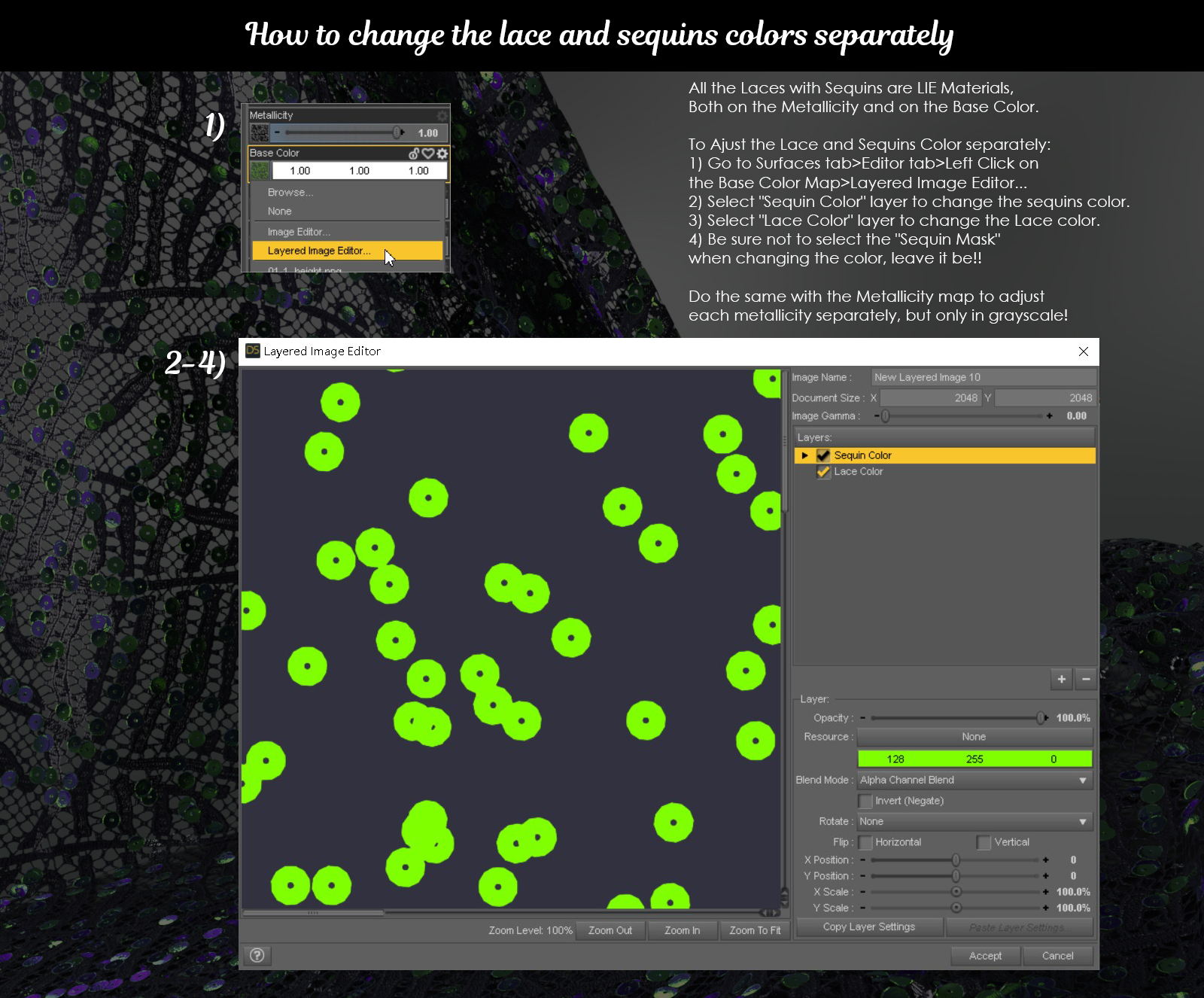Image resolution: width=1204 pixels, height=998 pixels.
Task: Click the Metallicity map thumbnail icon
Action: coord(260,132)
